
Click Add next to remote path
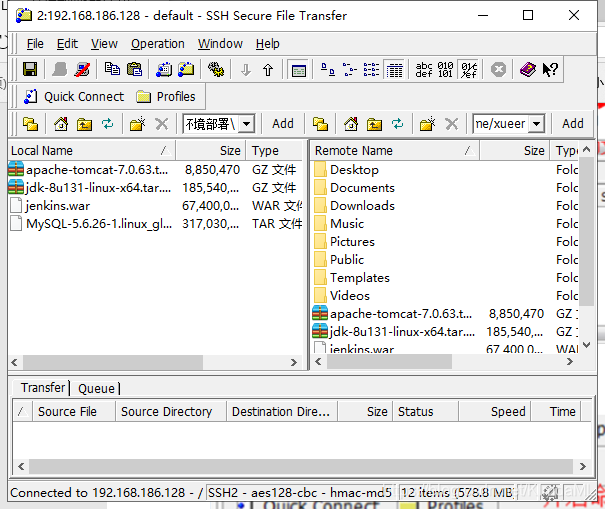[x=573, y=124]
